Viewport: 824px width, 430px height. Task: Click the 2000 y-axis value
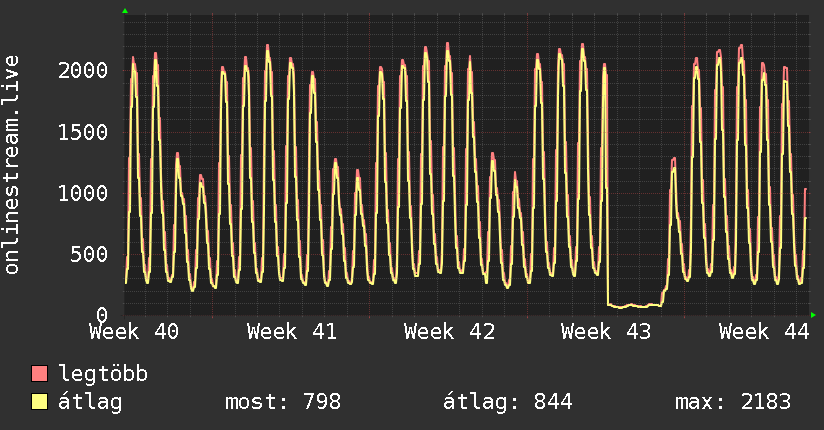coord(83,70)
